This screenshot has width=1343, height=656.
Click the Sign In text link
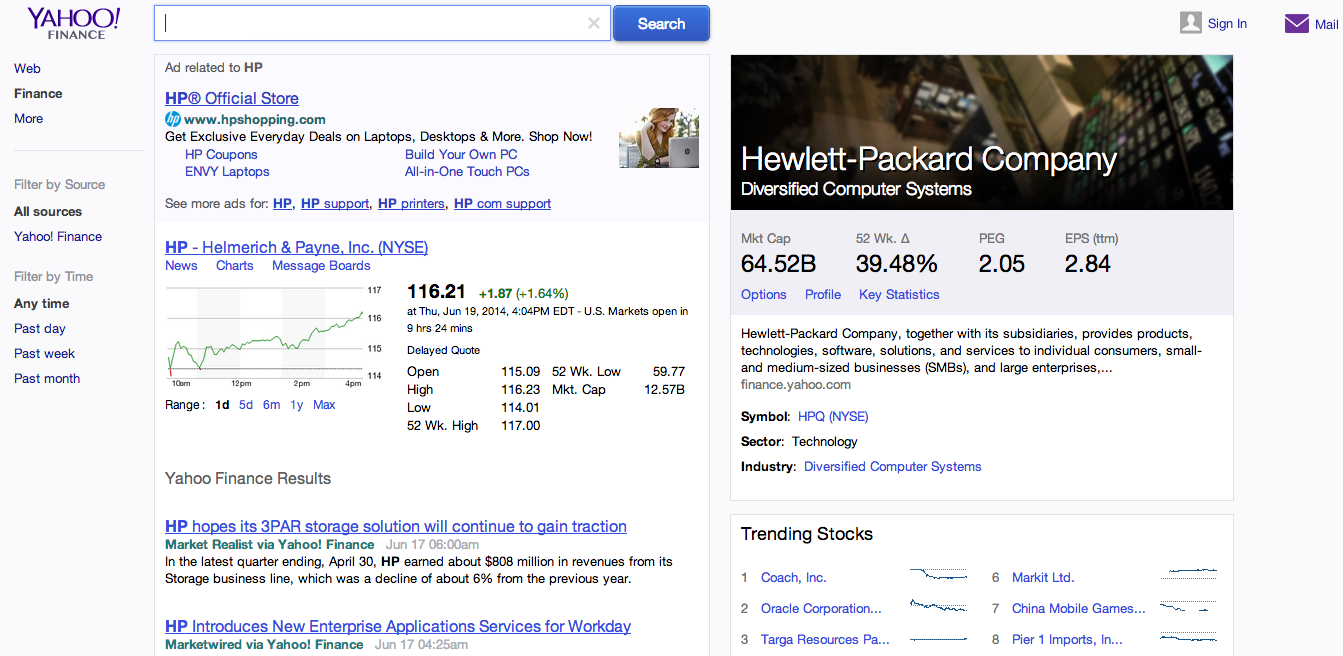1227,24
